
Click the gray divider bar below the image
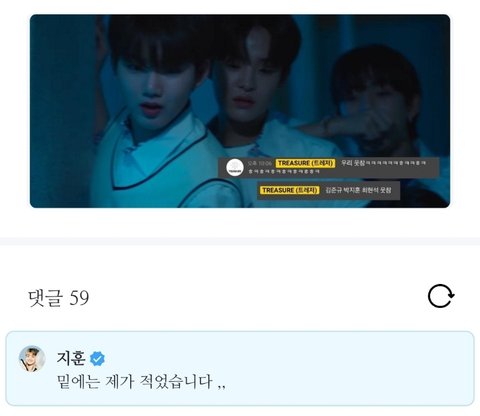point(240,241)
